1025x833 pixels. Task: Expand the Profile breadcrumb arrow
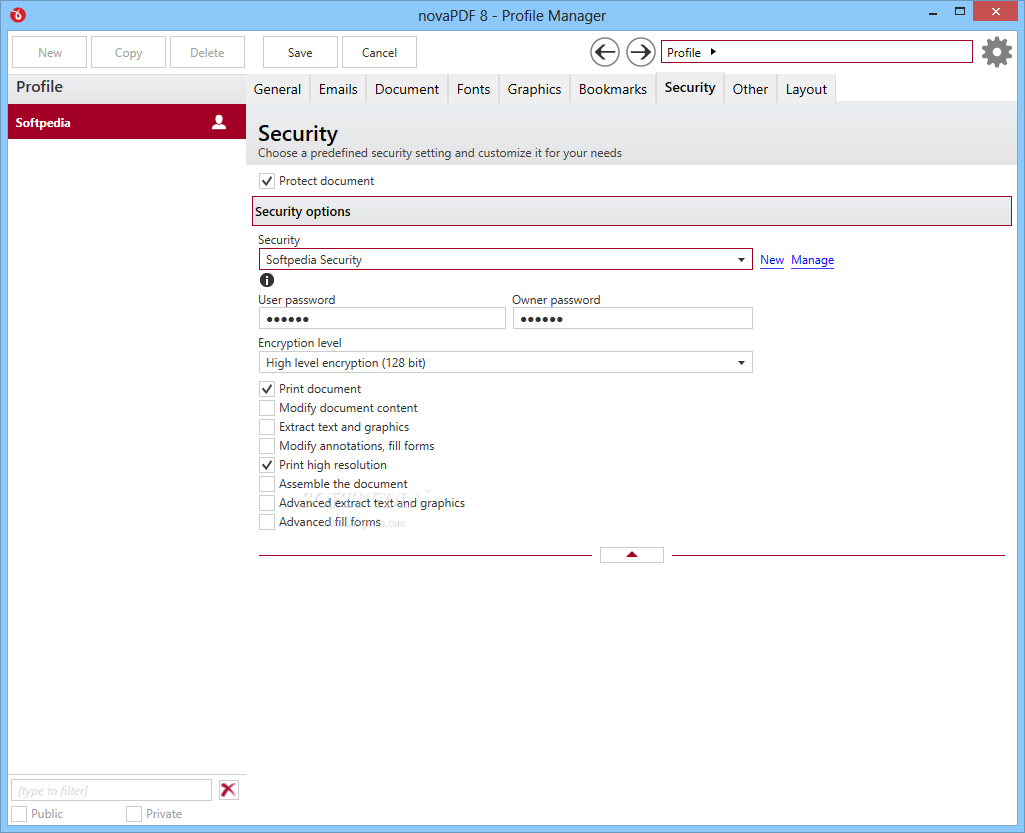[x=713, y=52]
